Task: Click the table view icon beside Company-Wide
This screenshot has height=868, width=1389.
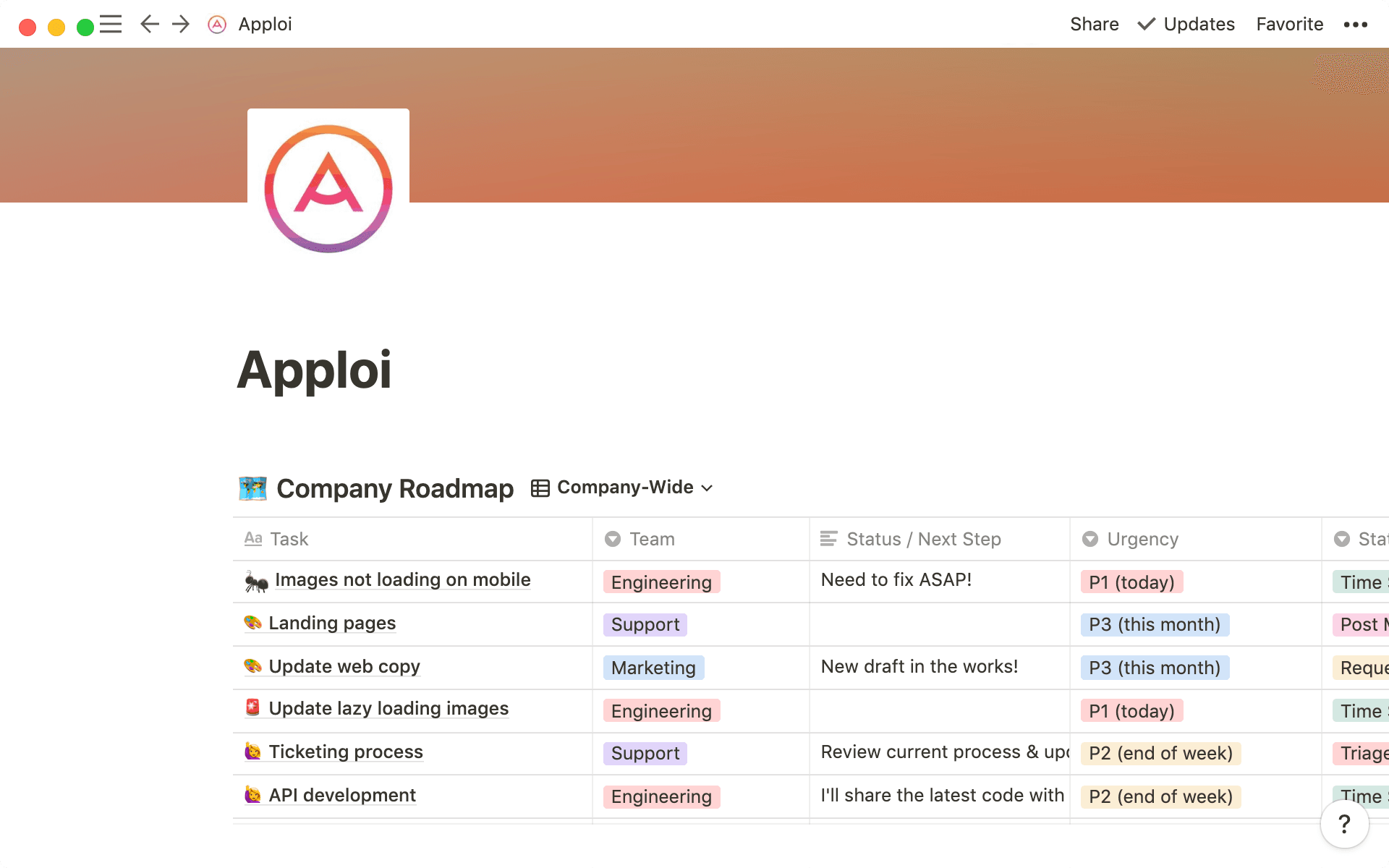Action: pyautogui.click(x=540, y=487)
